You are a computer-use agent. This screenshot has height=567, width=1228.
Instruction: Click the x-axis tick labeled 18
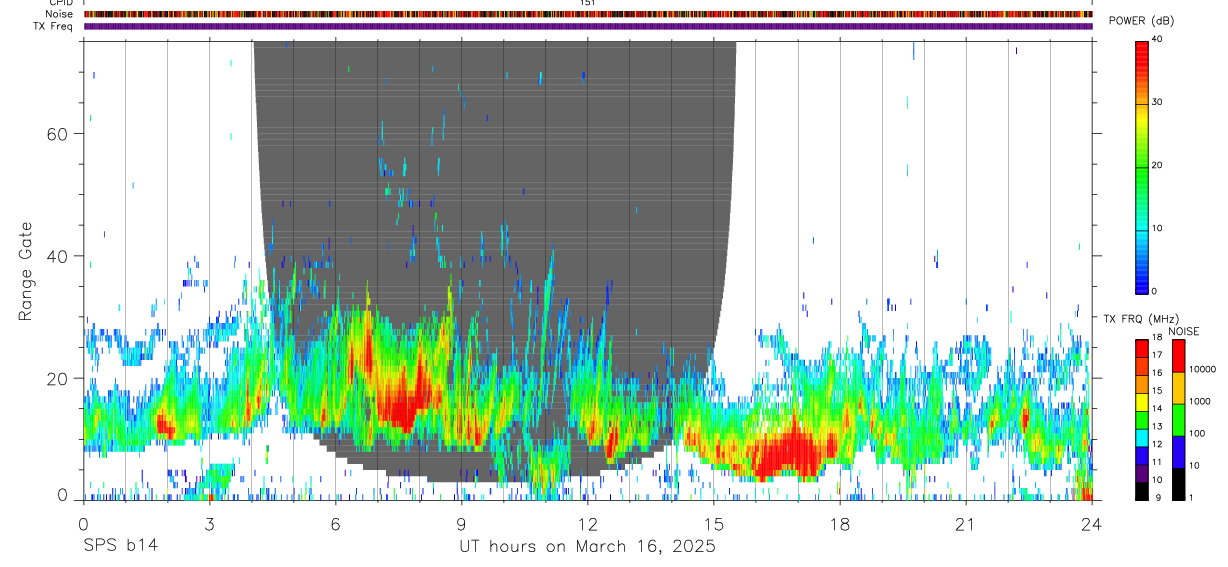pyautogui.click(x=840, y=524)
